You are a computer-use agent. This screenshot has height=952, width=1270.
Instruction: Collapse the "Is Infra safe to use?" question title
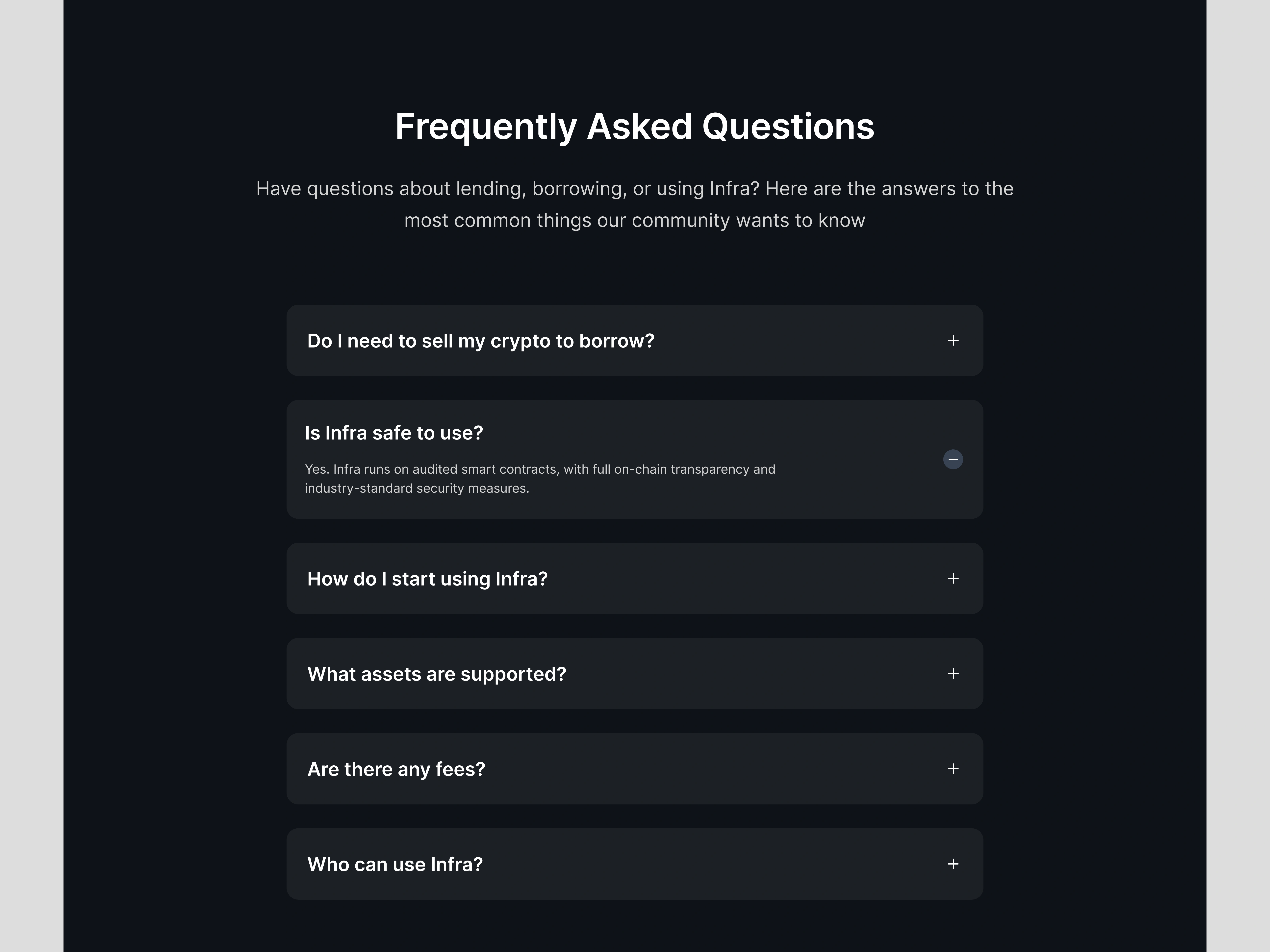[394, 433]
